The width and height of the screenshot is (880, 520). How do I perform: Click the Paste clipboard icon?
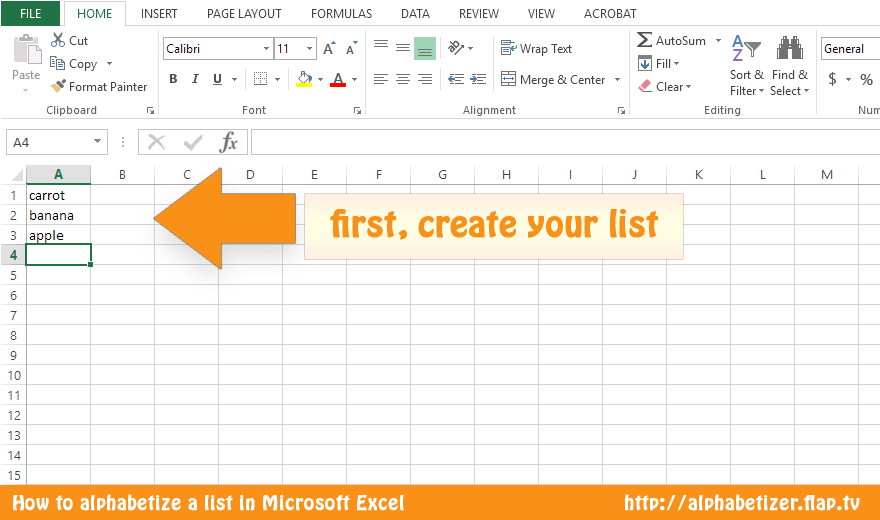[26, 49]
